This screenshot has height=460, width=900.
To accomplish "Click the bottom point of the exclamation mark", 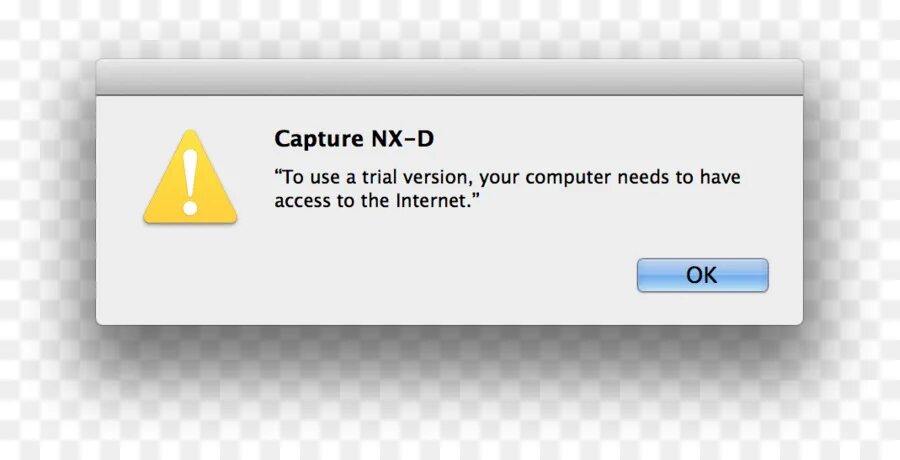I will (190, 208).
